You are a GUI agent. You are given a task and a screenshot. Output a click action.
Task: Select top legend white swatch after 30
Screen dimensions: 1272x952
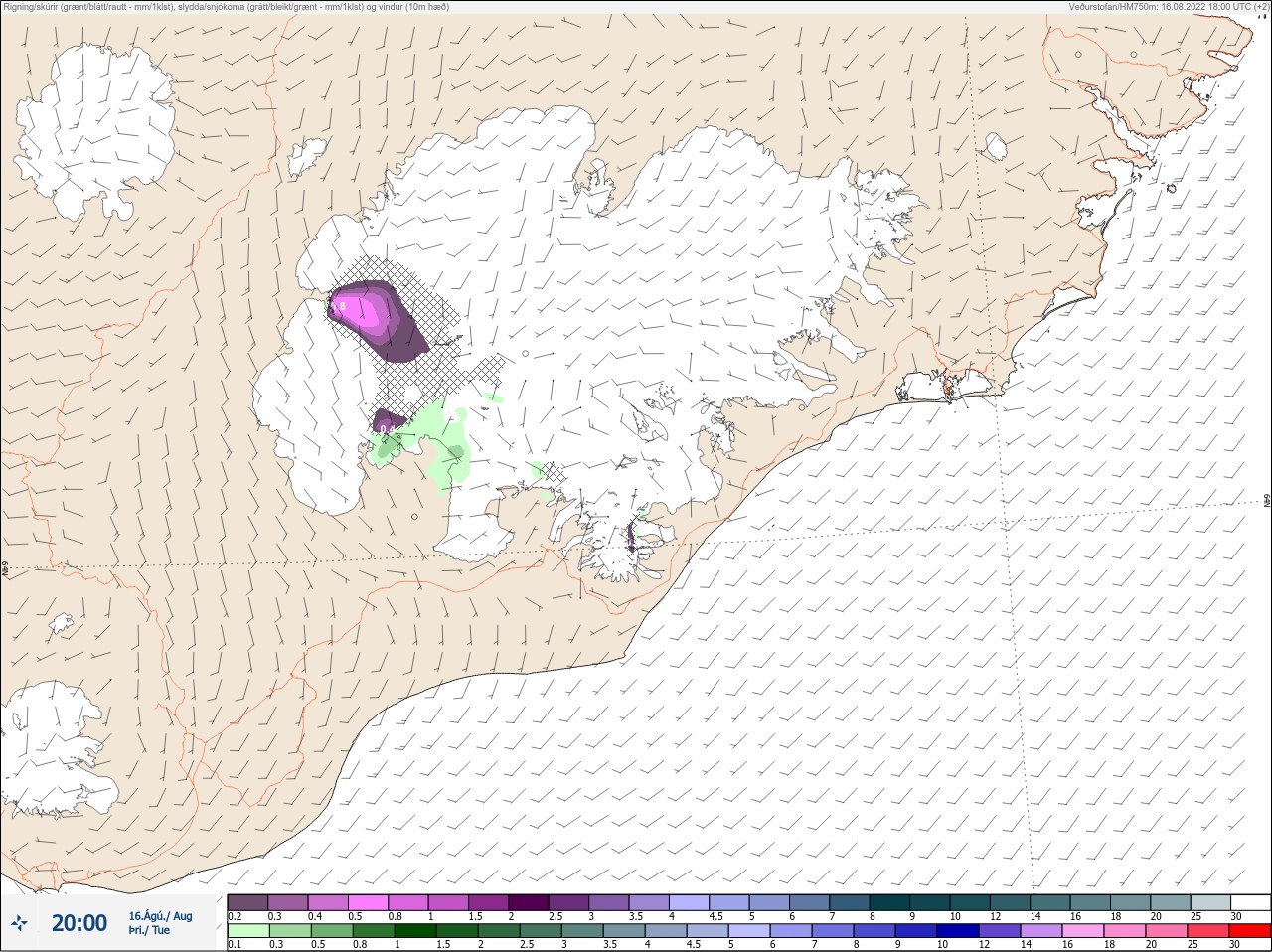(x=1250, y=902)
